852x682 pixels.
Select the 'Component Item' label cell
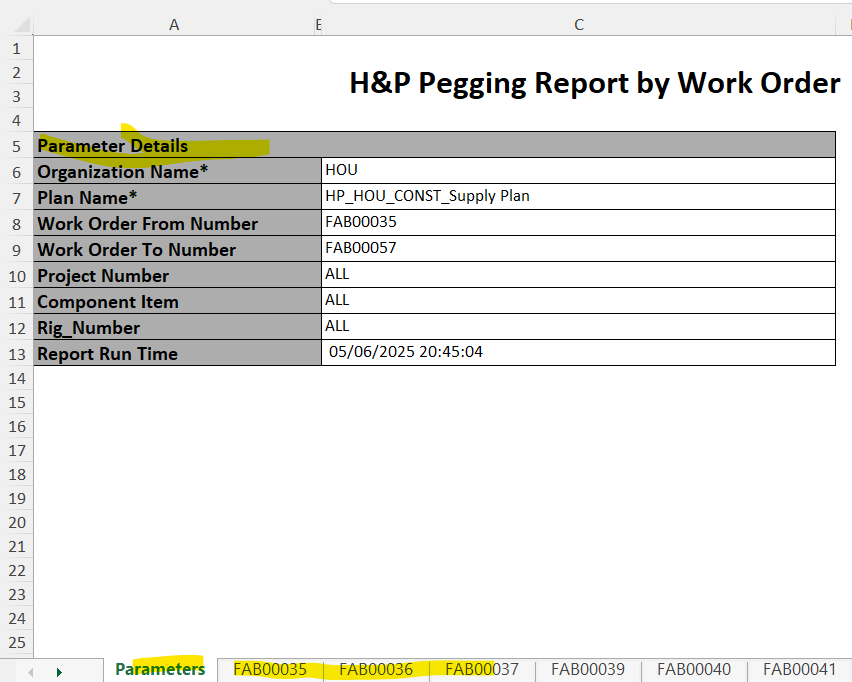coord(178,302)
